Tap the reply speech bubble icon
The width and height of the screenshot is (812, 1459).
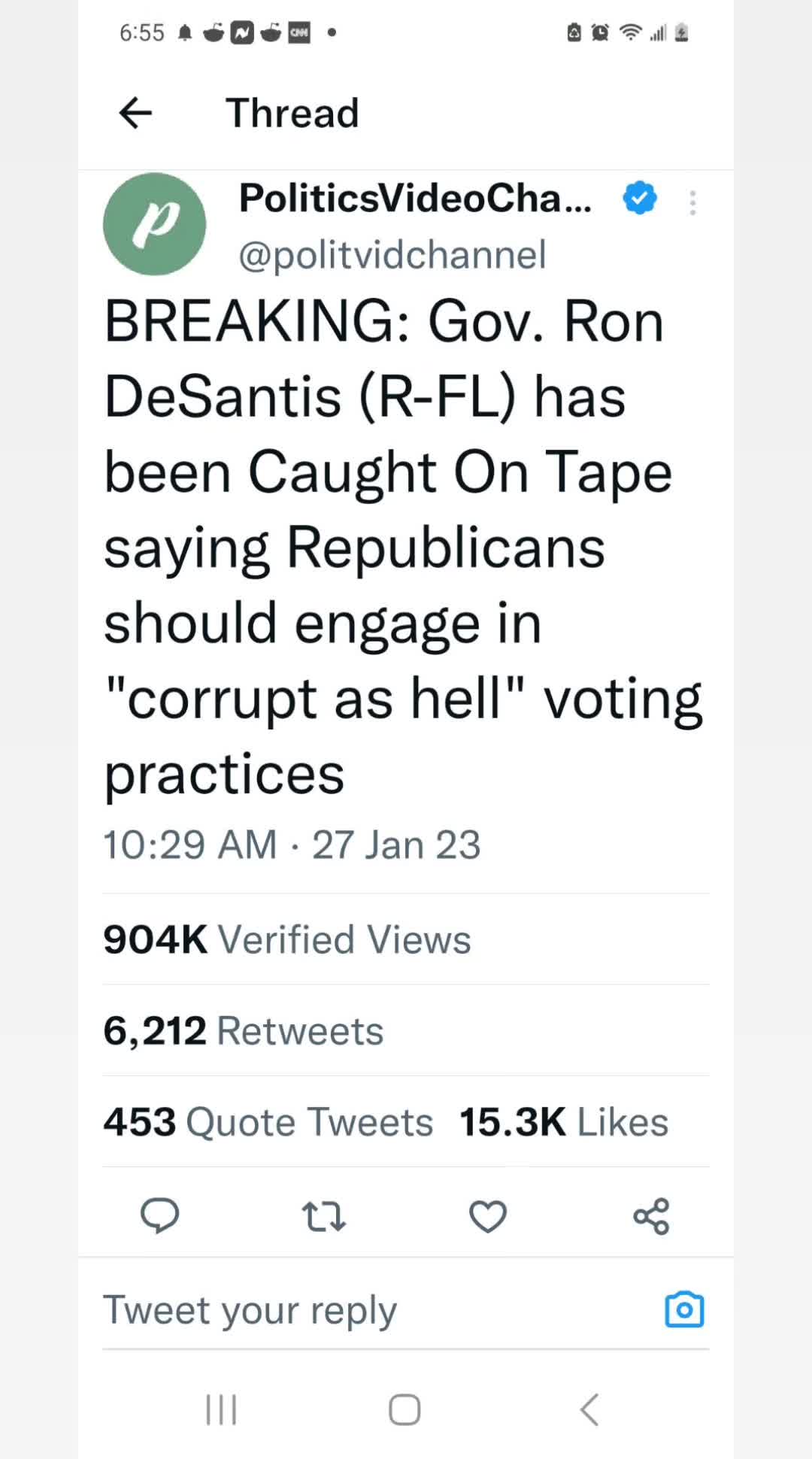(159, 1215)
